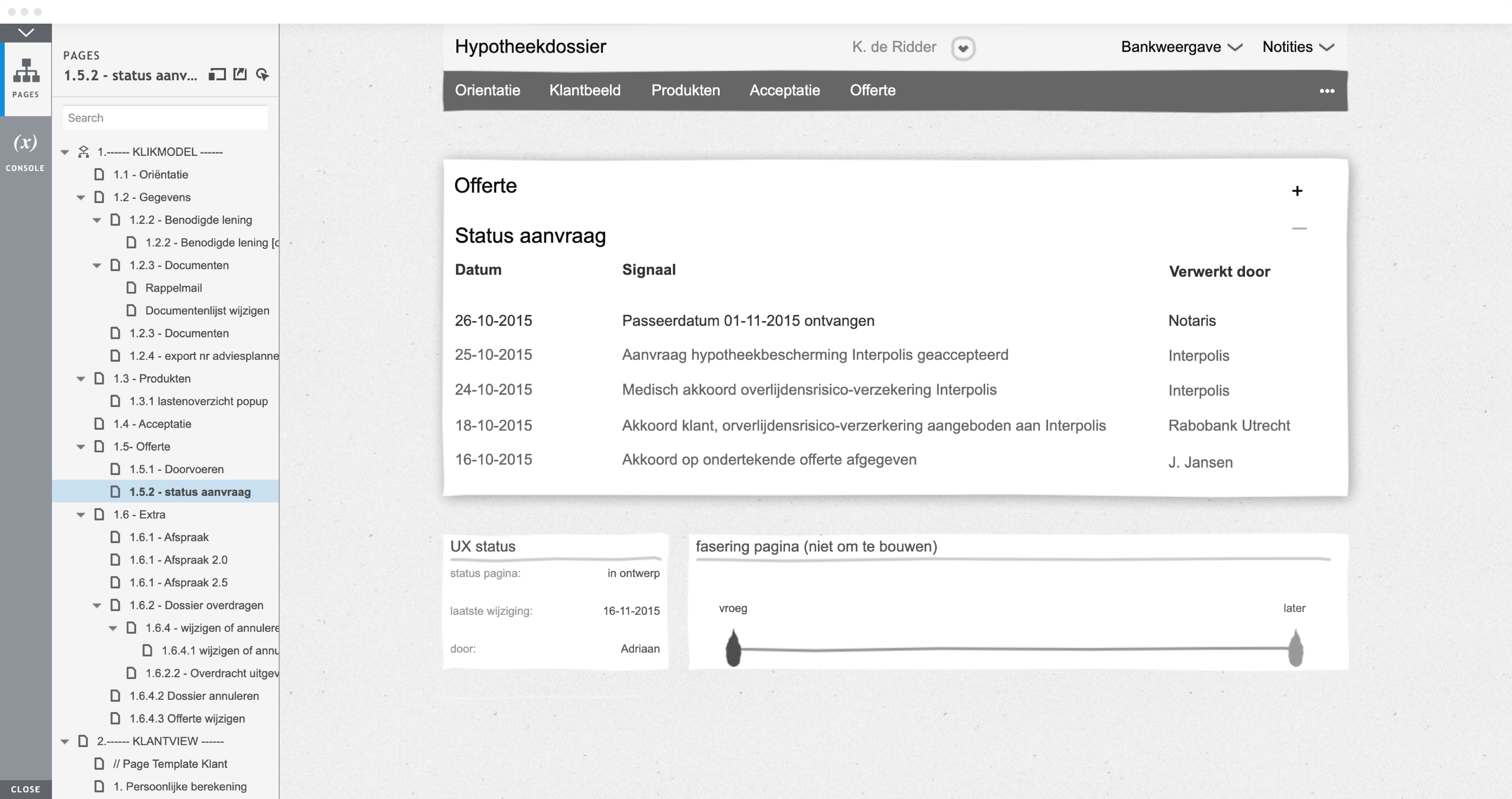Toggle the highlight interactive elements icon
The width and height of the screenshot is (1512, 799).
[x=263, y=74]
